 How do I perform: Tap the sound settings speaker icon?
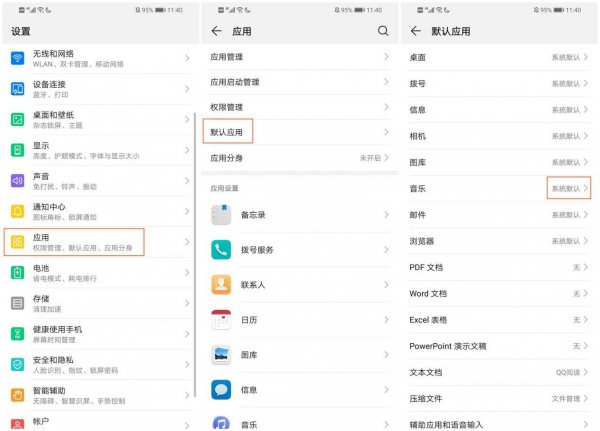click(17, 181)
